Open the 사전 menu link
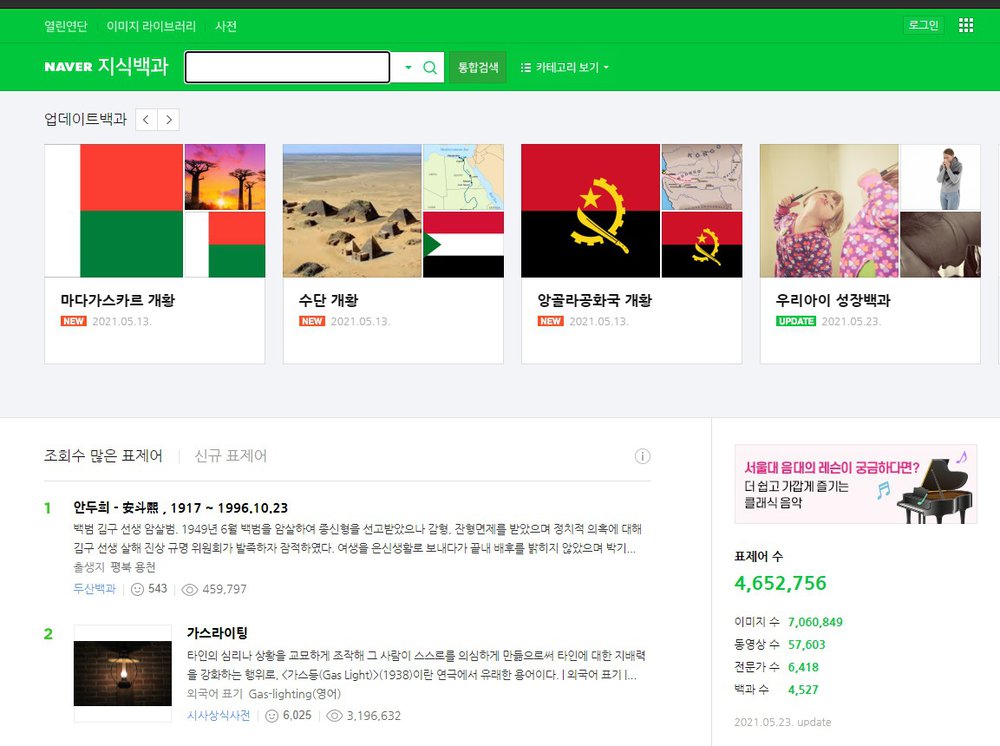 pyautogui.click(x=226, y=26)
